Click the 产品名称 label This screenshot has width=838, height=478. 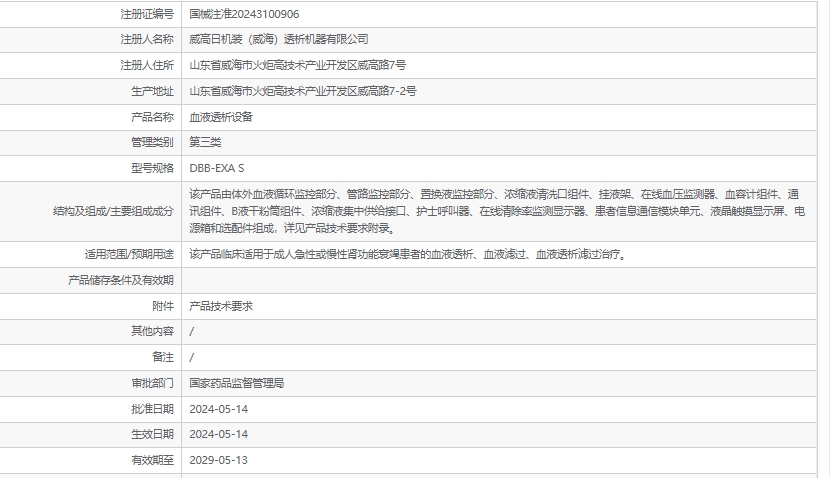click(152, 117)
